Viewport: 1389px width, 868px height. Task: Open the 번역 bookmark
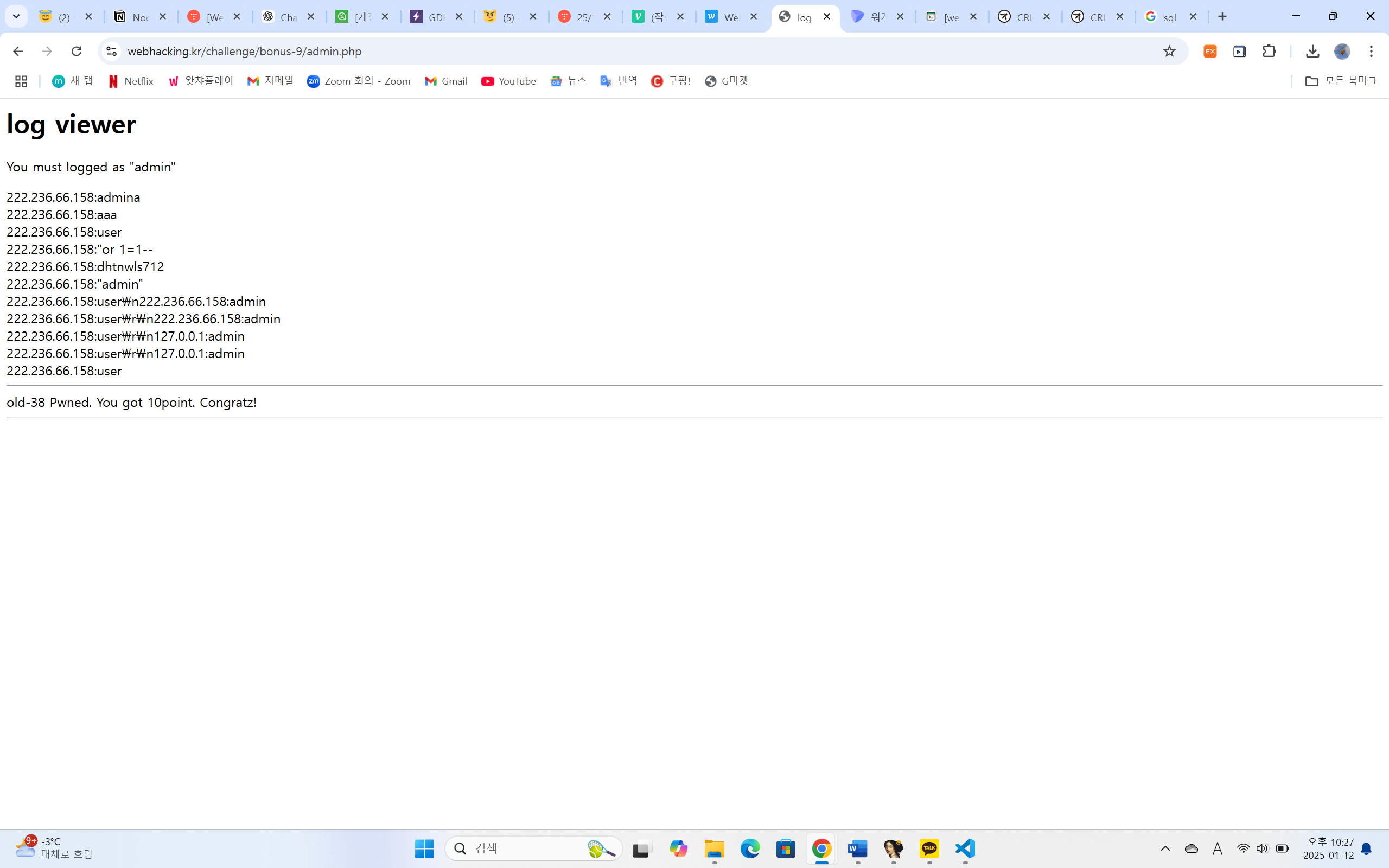pyautogui.click(x=619, y=81)
